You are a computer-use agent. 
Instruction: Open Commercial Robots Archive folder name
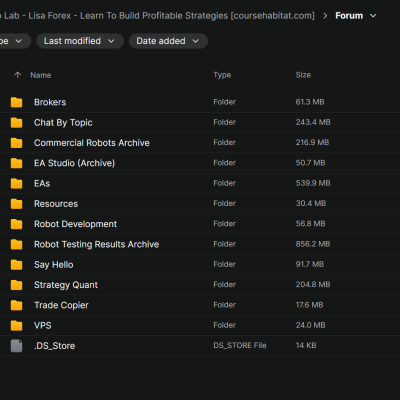(92, 143)
